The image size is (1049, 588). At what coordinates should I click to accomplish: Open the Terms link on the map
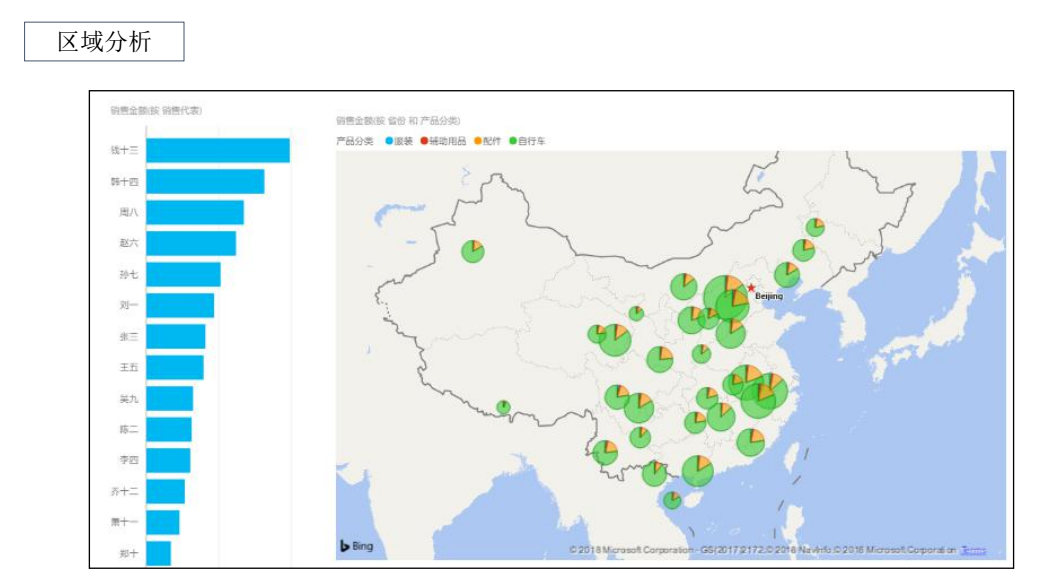tap(973, 550)
